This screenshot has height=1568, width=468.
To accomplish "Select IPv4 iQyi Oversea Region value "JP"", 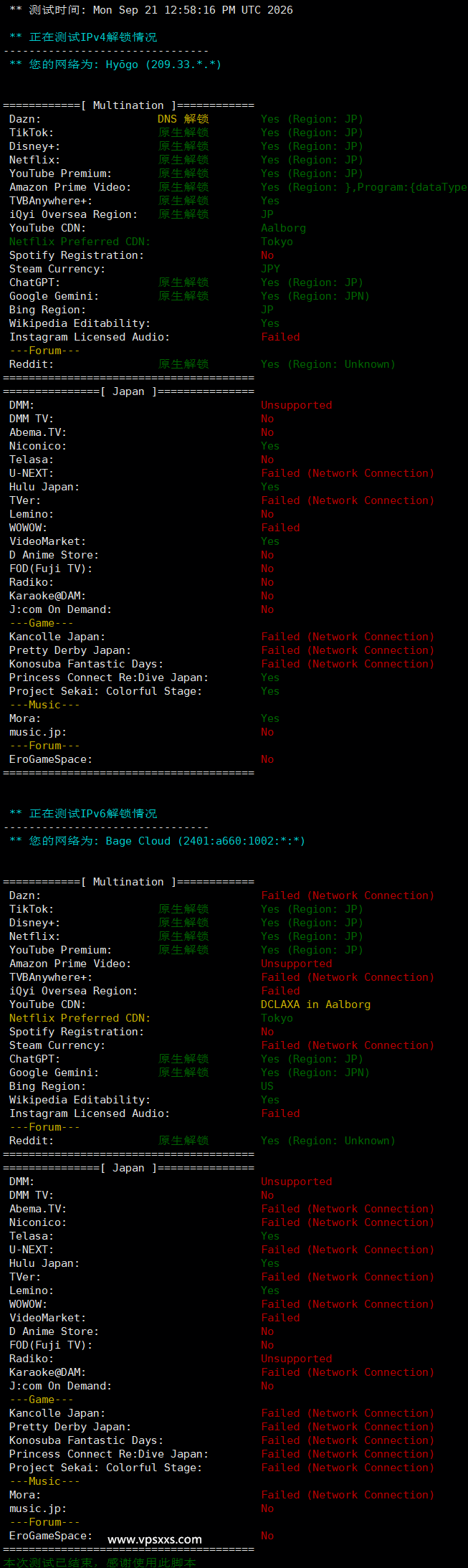I will 267,214.
